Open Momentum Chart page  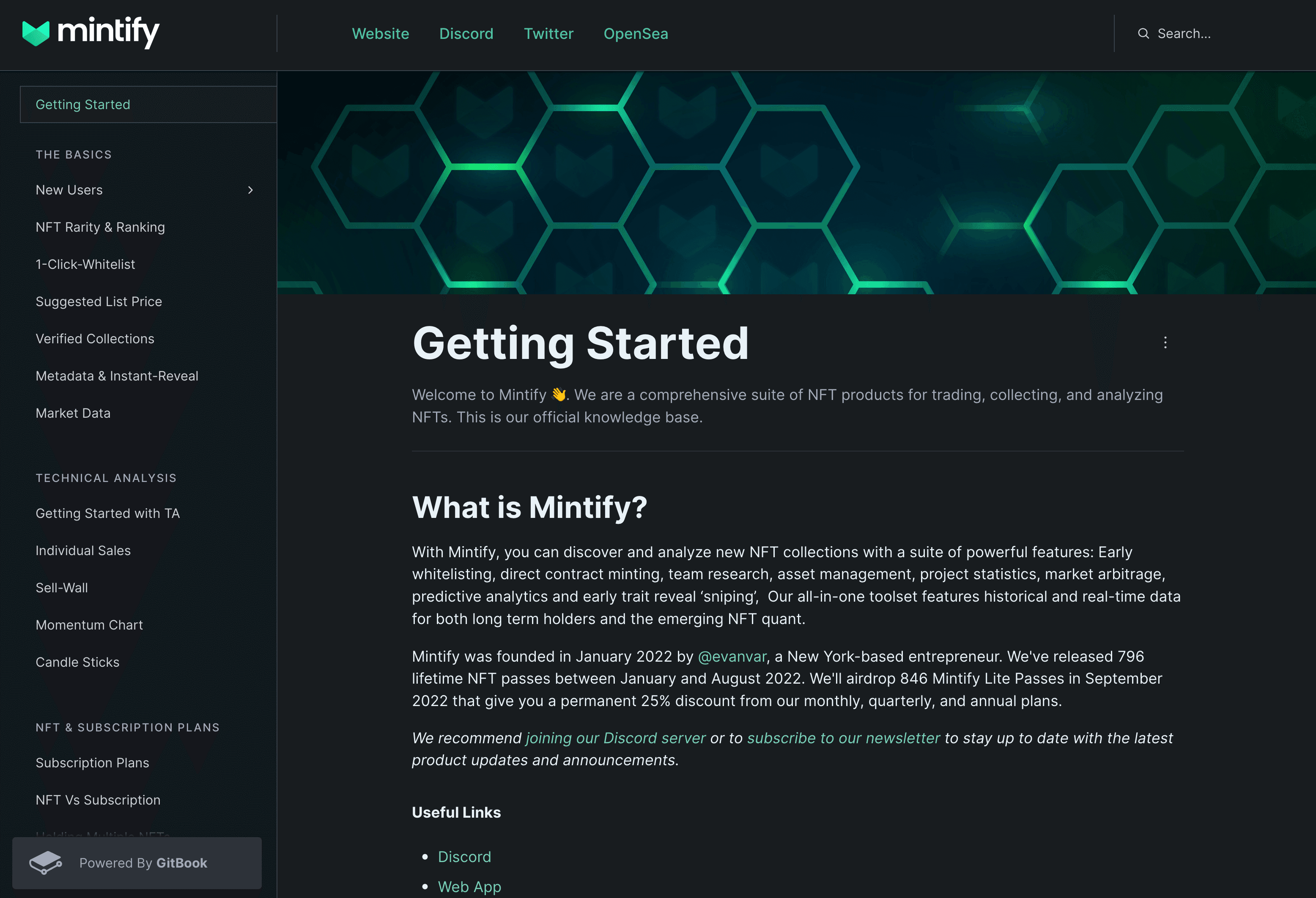[89, 625]
